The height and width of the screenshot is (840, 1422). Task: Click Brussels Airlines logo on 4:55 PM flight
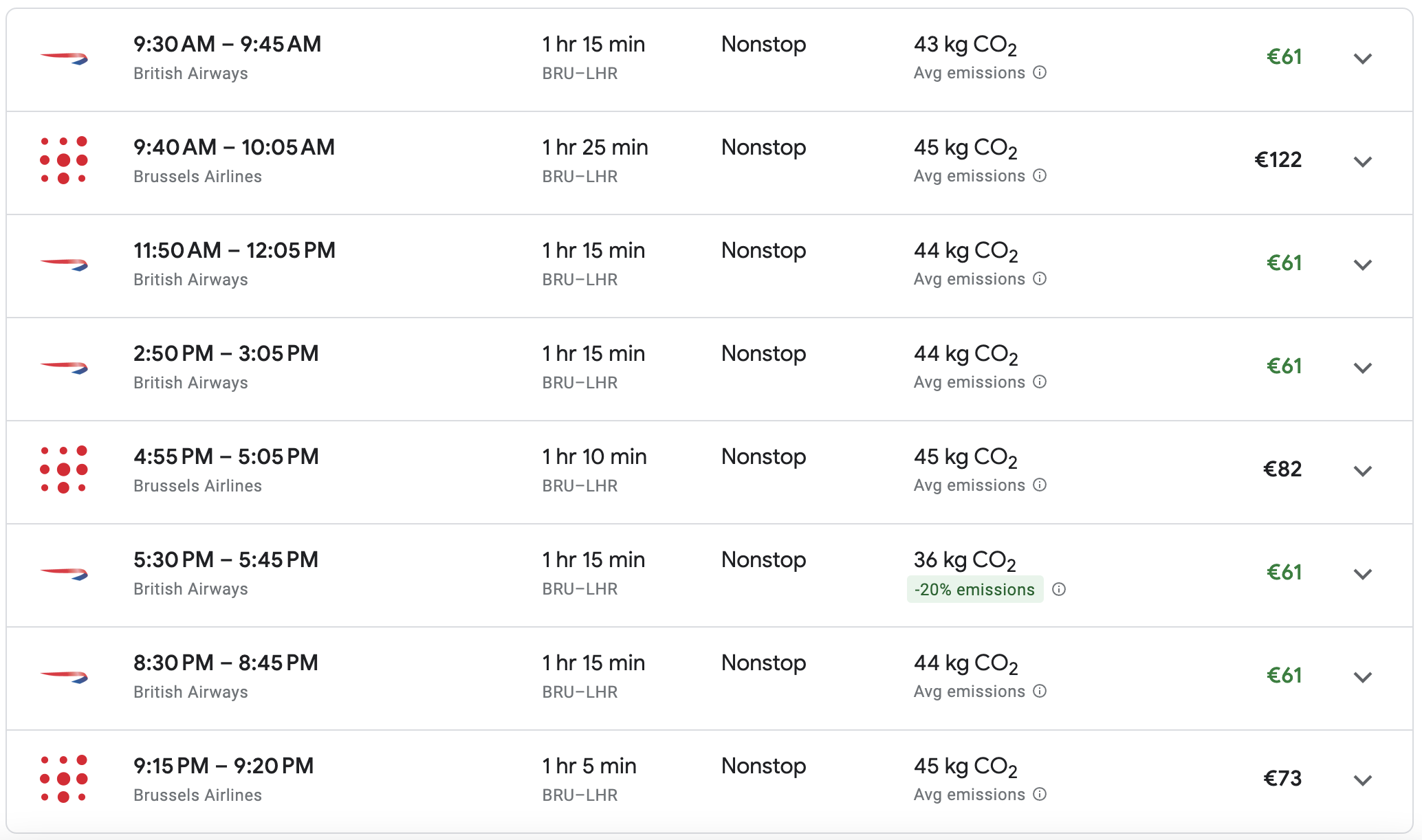click(x=64, y=469)
